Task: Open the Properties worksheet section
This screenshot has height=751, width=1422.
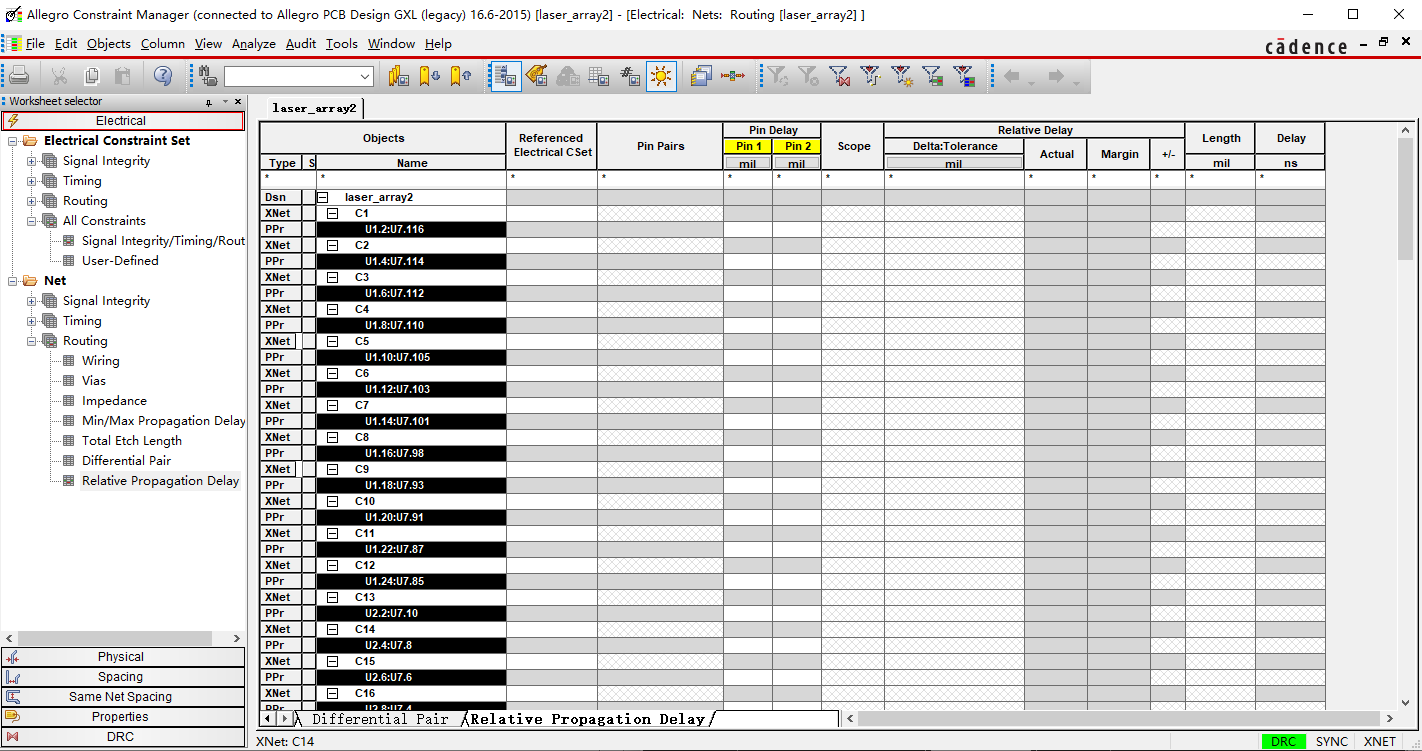Action: pos(121,717)
